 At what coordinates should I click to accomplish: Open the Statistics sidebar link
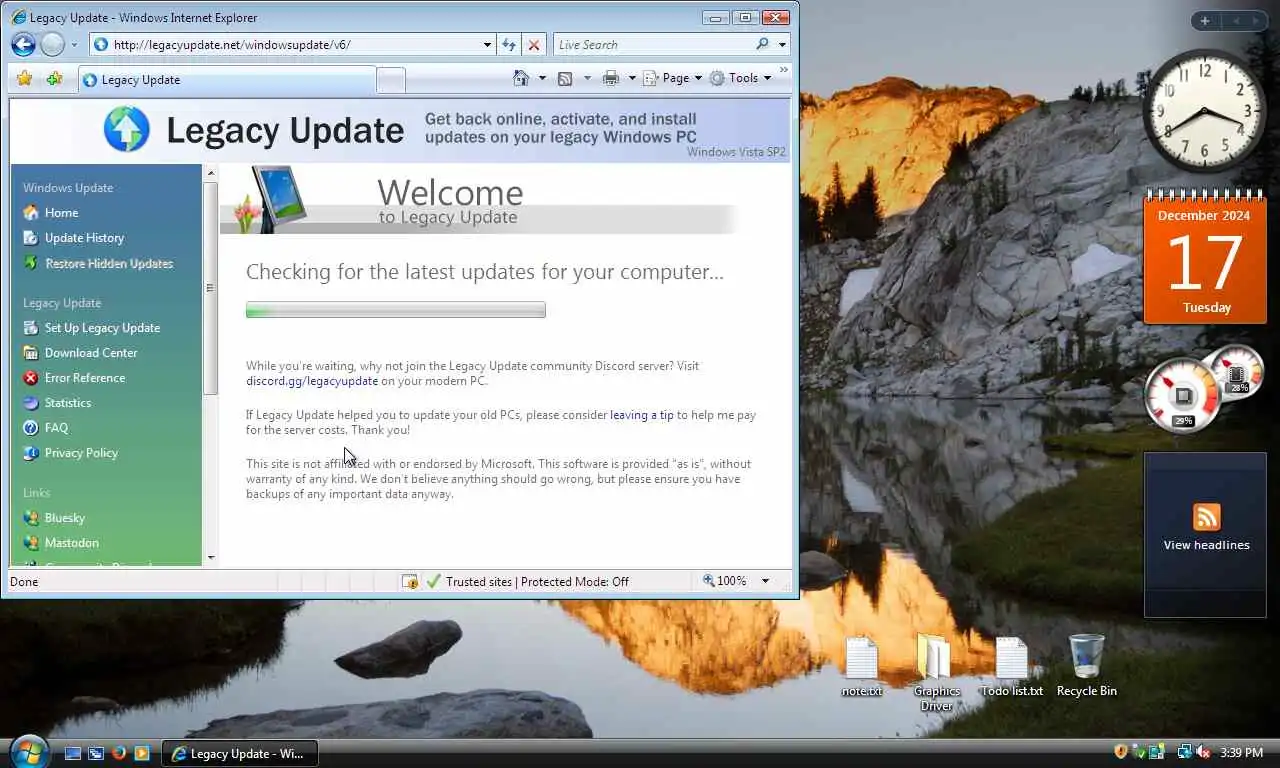(68, 403)
